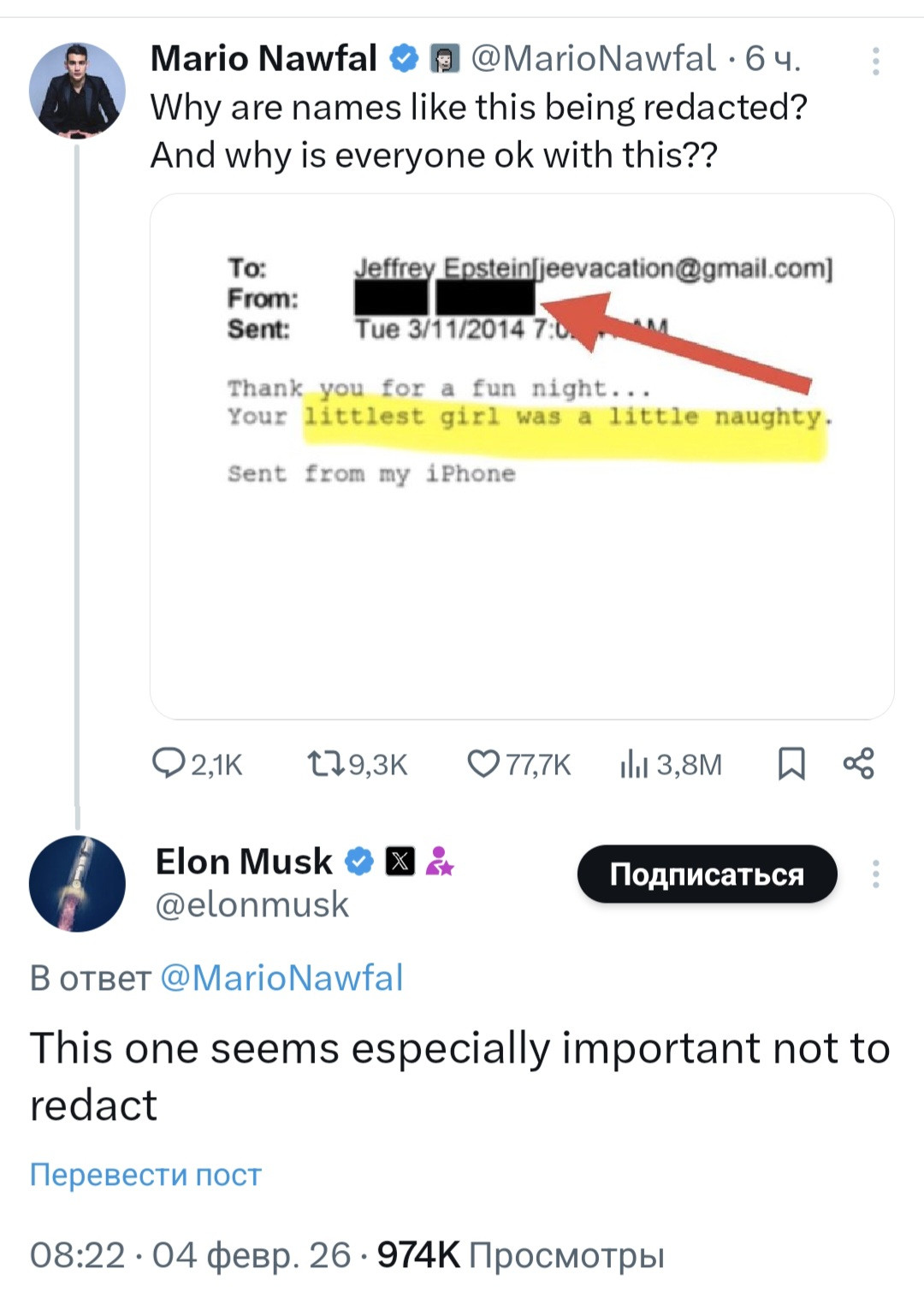Image resolution: width=924 pixels, height=1304 pixels.
Task: Click the purple subscriptions star icon
Action: pos(440,861)
